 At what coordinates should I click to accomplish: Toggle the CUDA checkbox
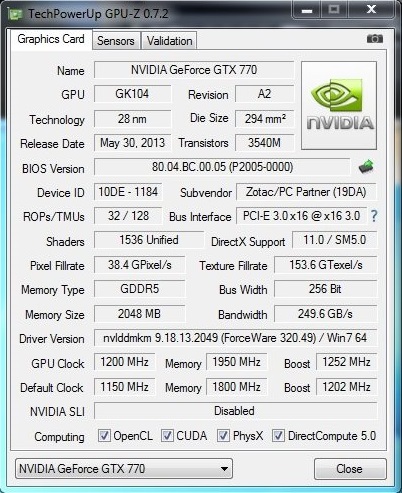pyautogui.click(x=167, y=435)
